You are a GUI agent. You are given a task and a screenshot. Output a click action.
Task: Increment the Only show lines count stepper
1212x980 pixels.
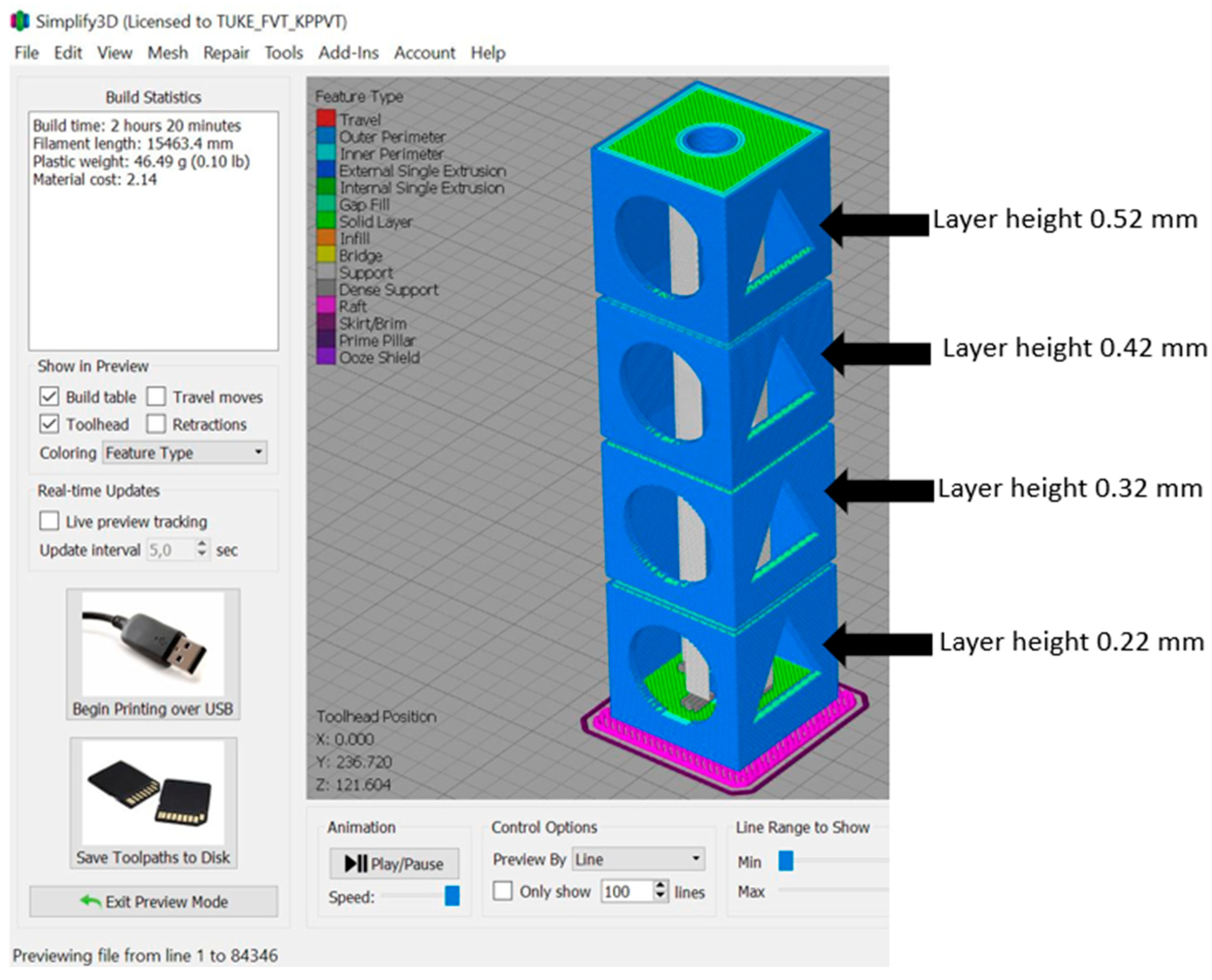coord(660,886)
